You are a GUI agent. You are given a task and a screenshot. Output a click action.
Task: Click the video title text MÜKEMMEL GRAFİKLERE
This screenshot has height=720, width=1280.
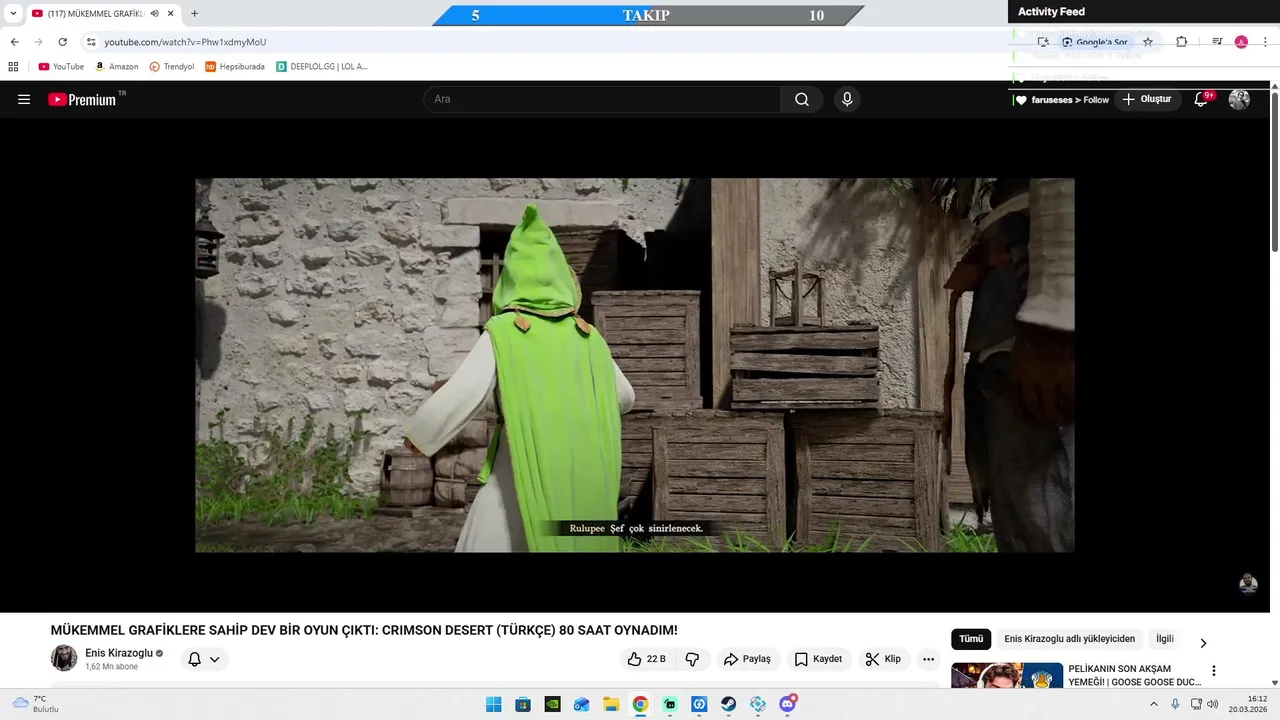(364, 630)
